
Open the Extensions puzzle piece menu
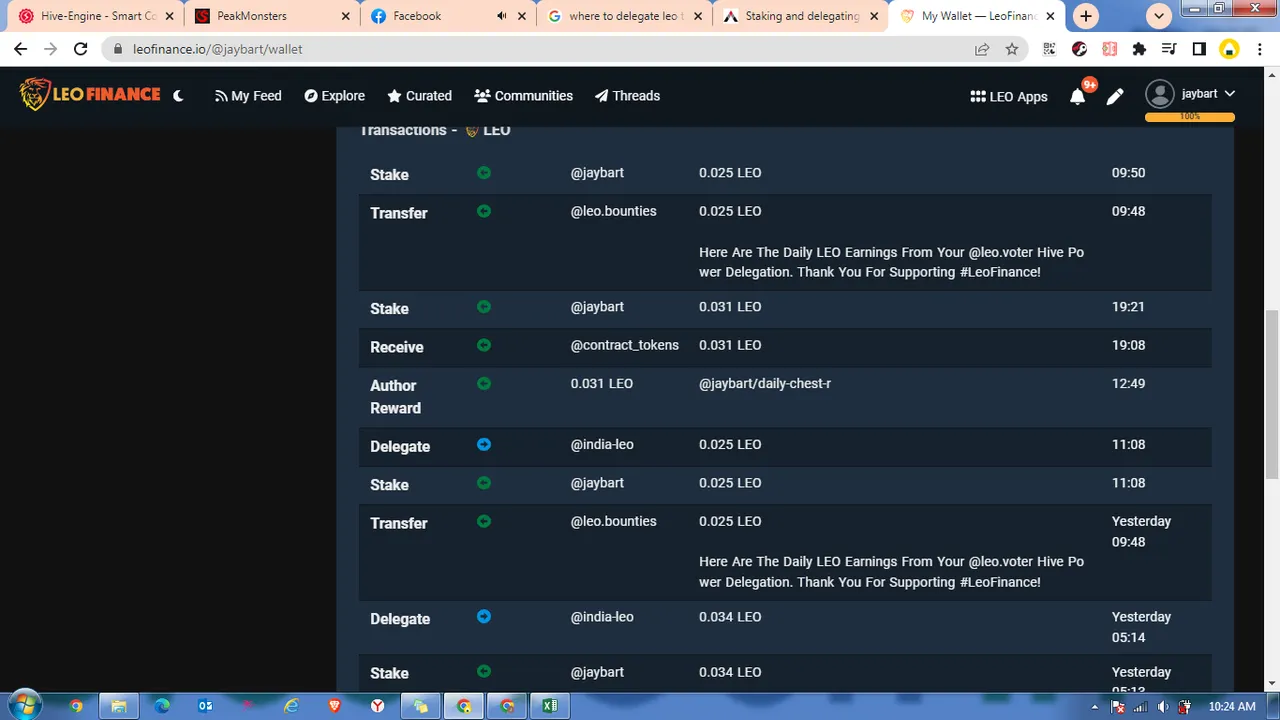coord(1139,49)
